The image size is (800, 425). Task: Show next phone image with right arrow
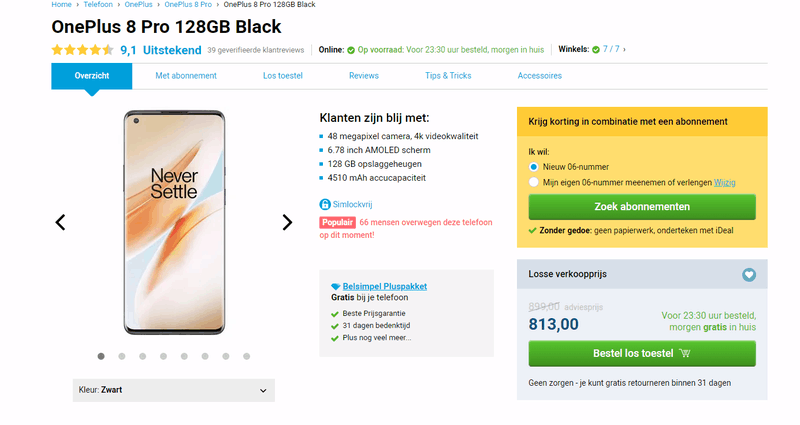click(x=287, y=222)
